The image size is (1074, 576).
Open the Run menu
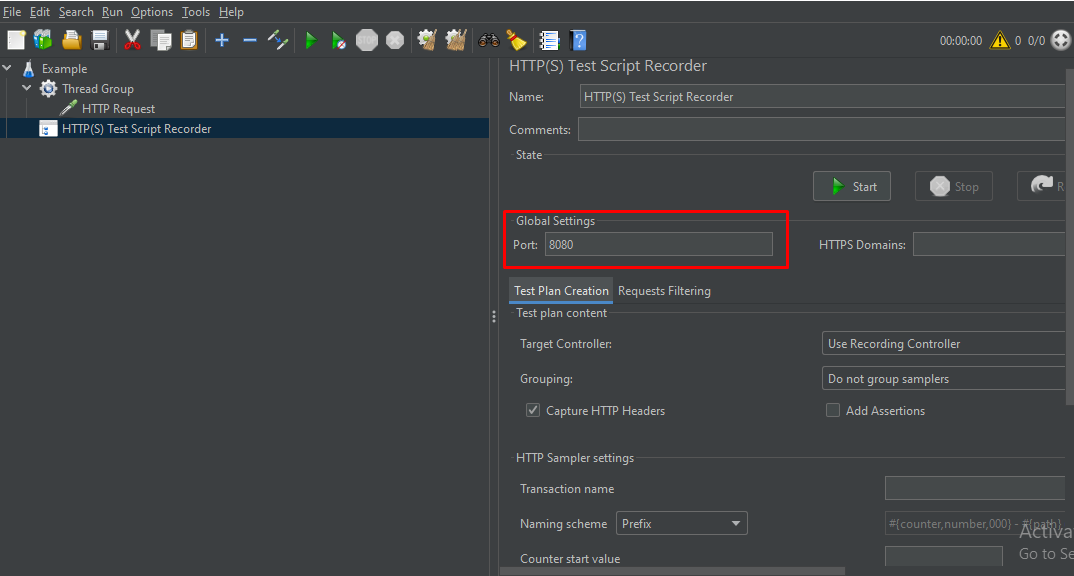tap(112, 12)
